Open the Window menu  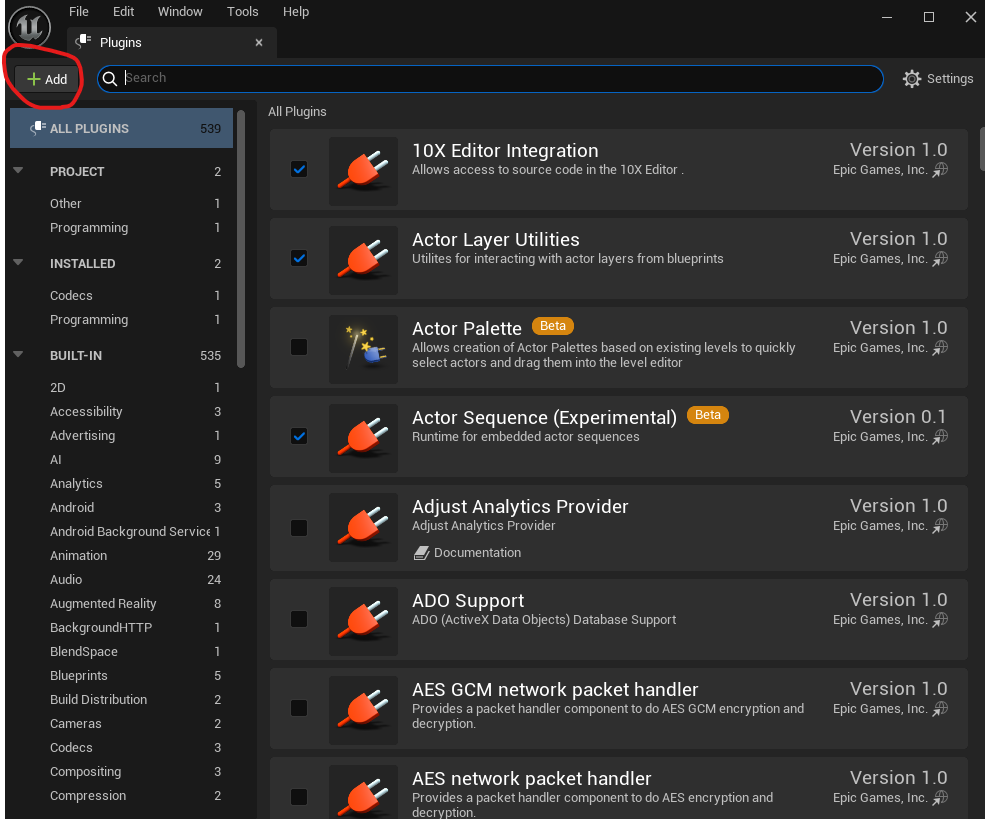(180, 11)
